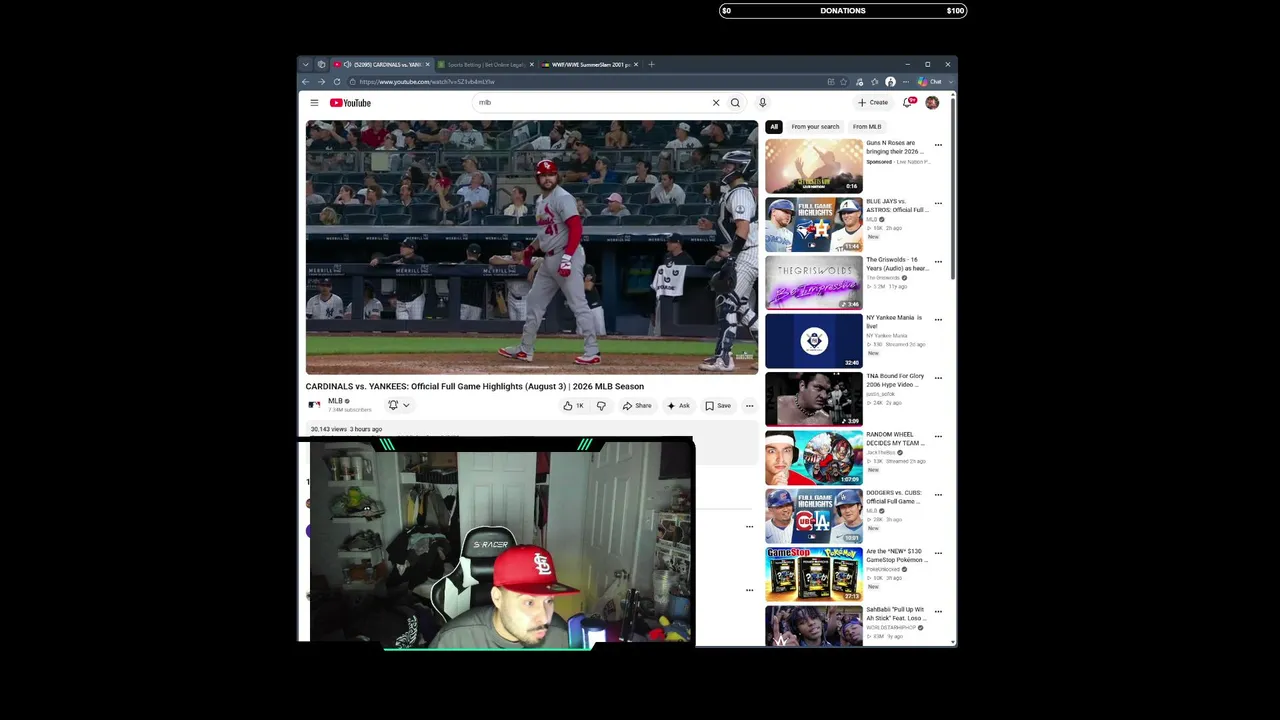Open the MLB channel name link
This screenshot has height=720, width=1280.
pyautogui.click(x=335, y=401)
